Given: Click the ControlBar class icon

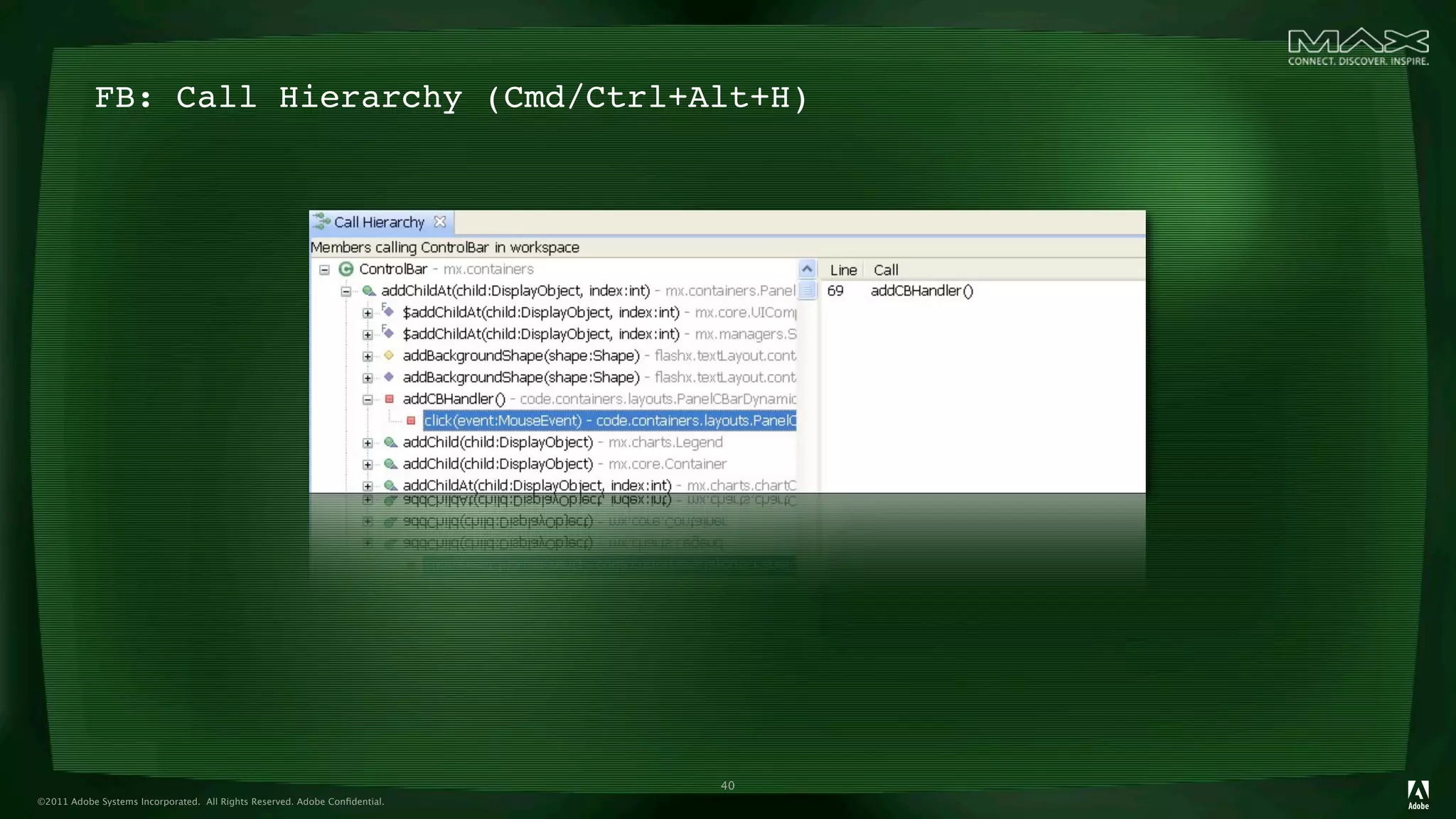Looking at the screenshot, I should [346, 269].
